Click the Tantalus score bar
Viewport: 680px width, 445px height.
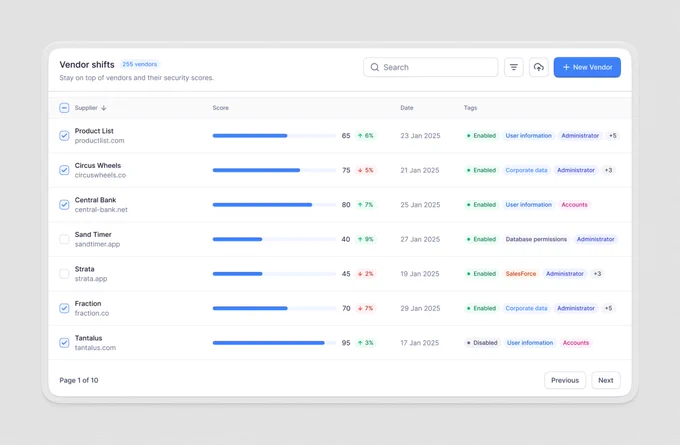tap(274, 343)
